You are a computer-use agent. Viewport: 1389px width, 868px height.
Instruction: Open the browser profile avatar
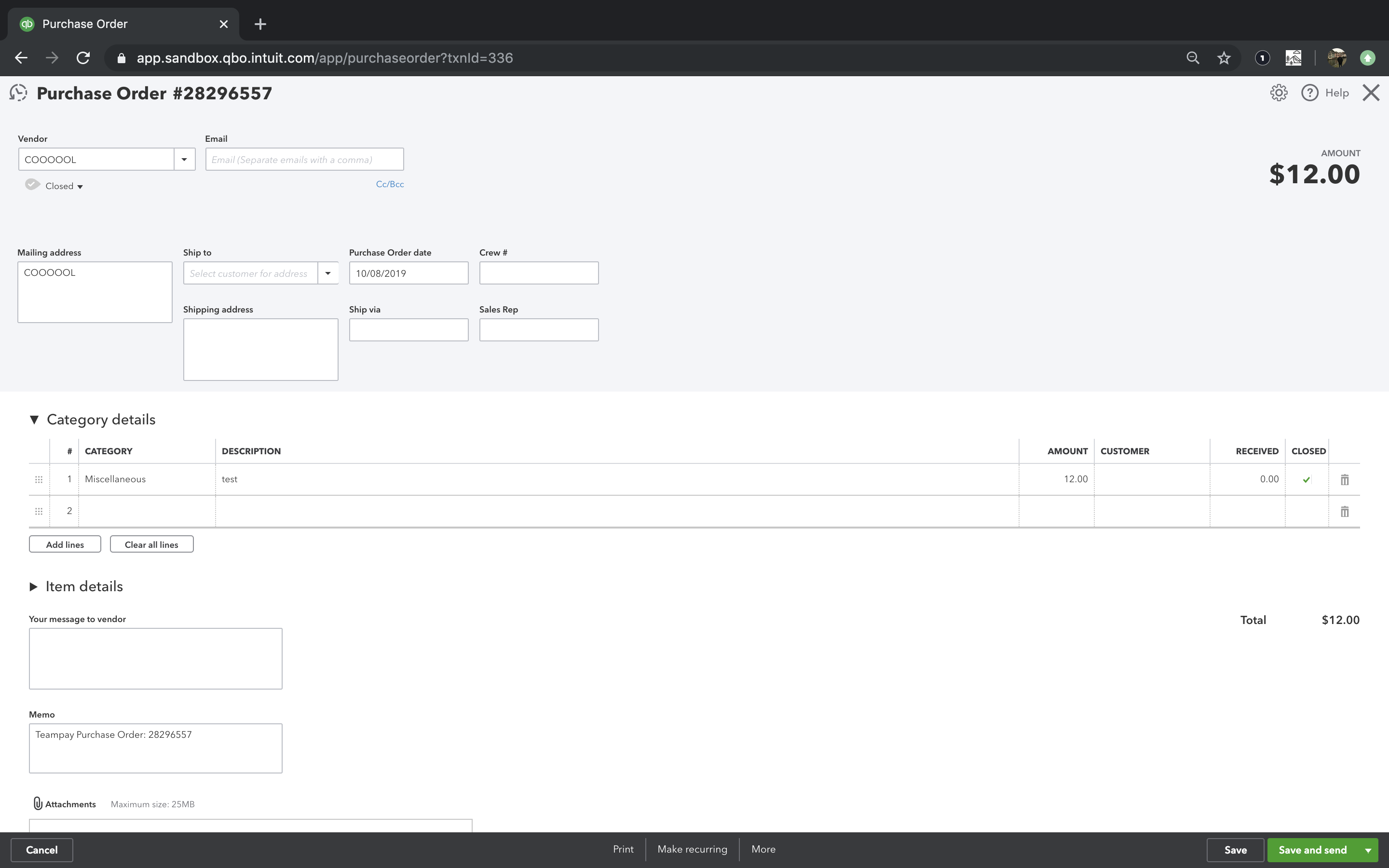pos(1337,58)
